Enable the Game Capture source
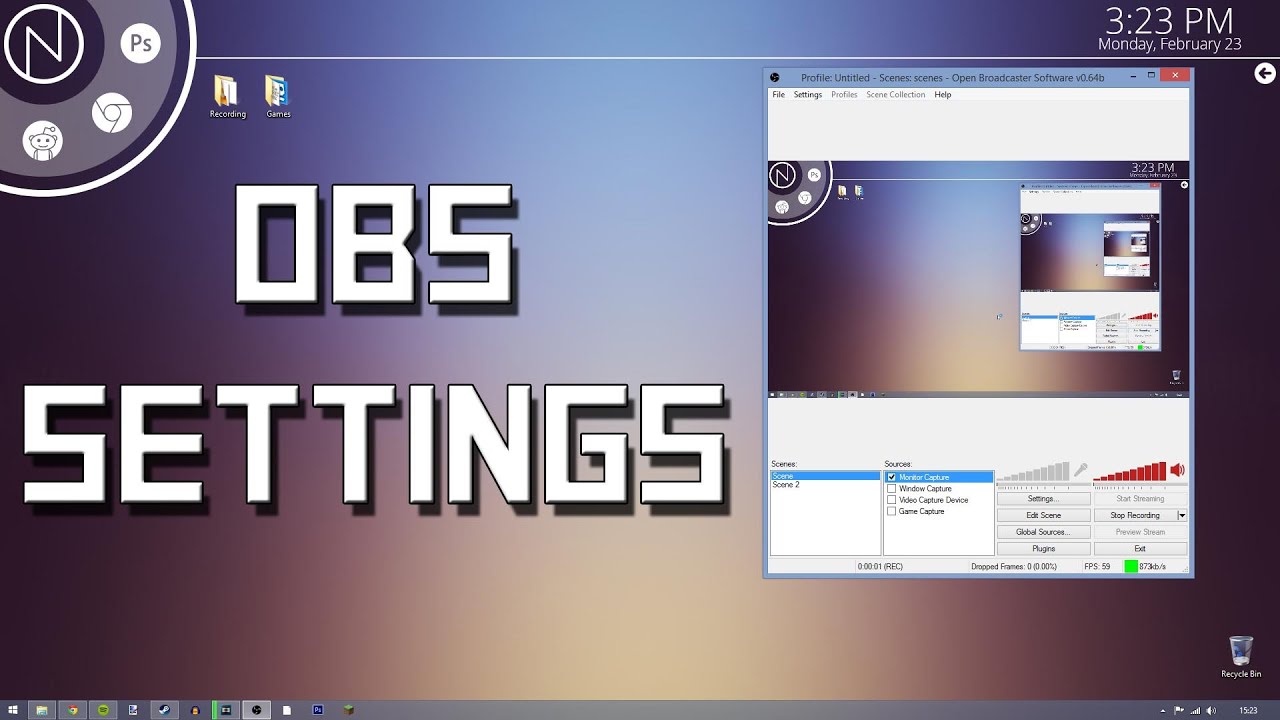The width and height of the screenshot is (1280, 720). click(x=892, y=511)
